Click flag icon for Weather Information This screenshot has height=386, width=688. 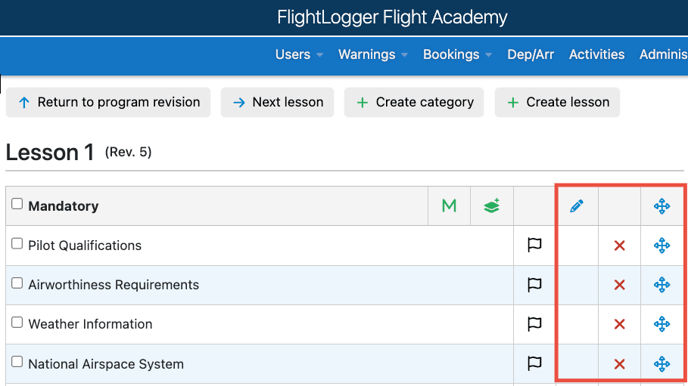[x=534, y=324]
